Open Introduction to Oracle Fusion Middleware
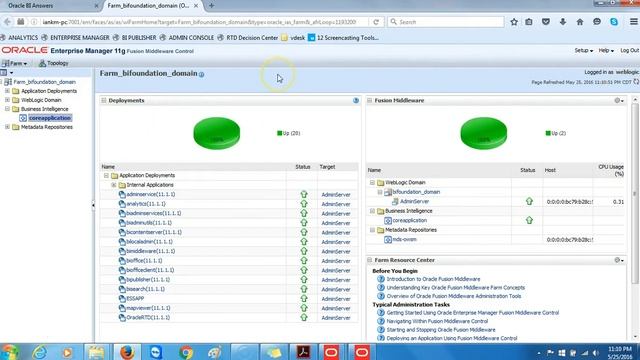This screenshot has height=360, width=640. coord(433,279)
